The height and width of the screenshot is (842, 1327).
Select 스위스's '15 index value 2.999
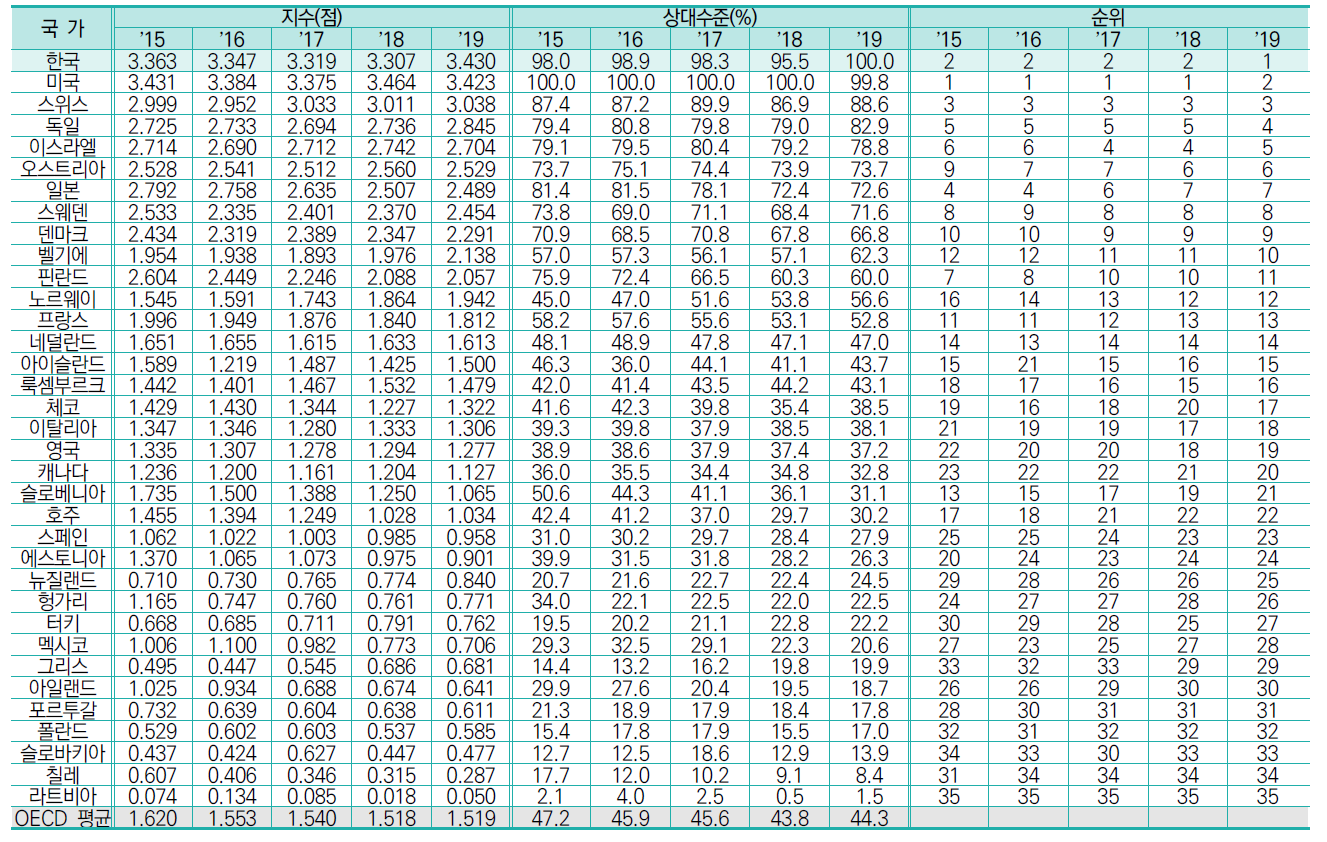point(151,102)
